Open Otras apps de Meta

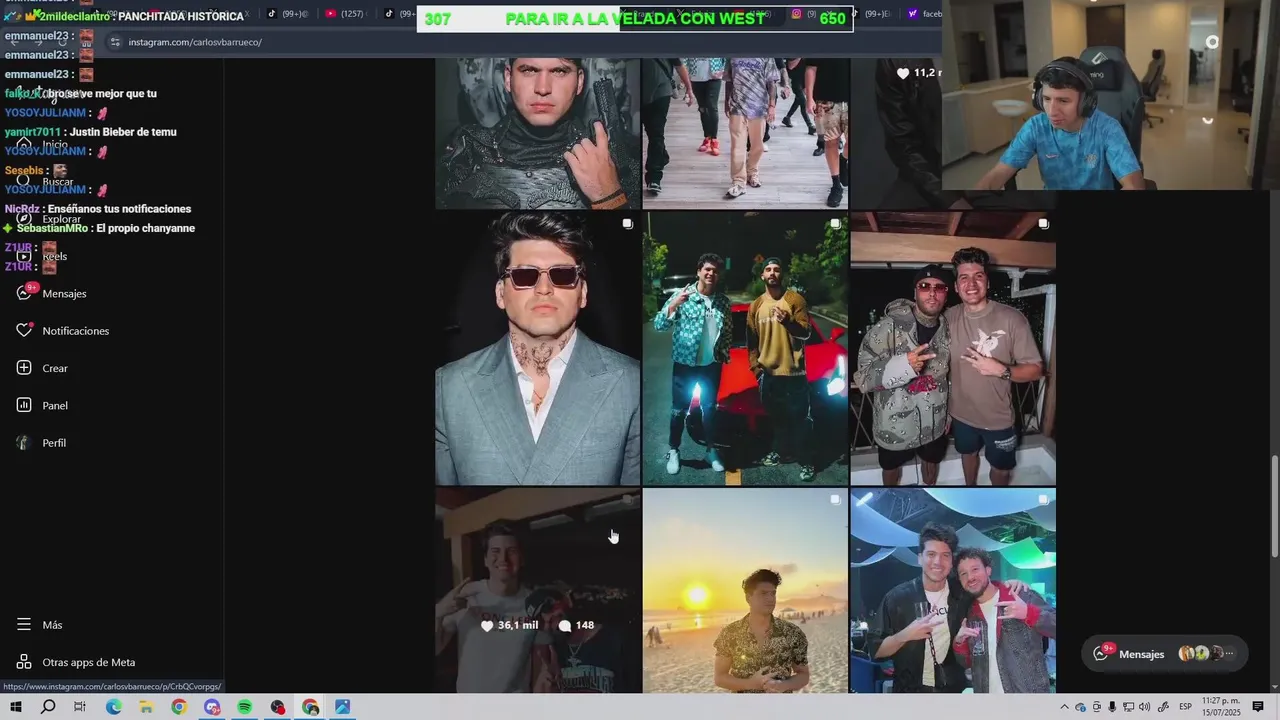pos(75,662)
